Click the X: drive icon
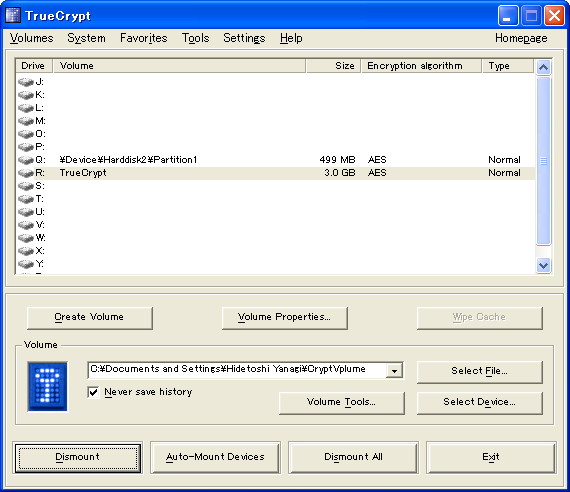The height and width of the screenshot is (492, 570). point(26,251)
